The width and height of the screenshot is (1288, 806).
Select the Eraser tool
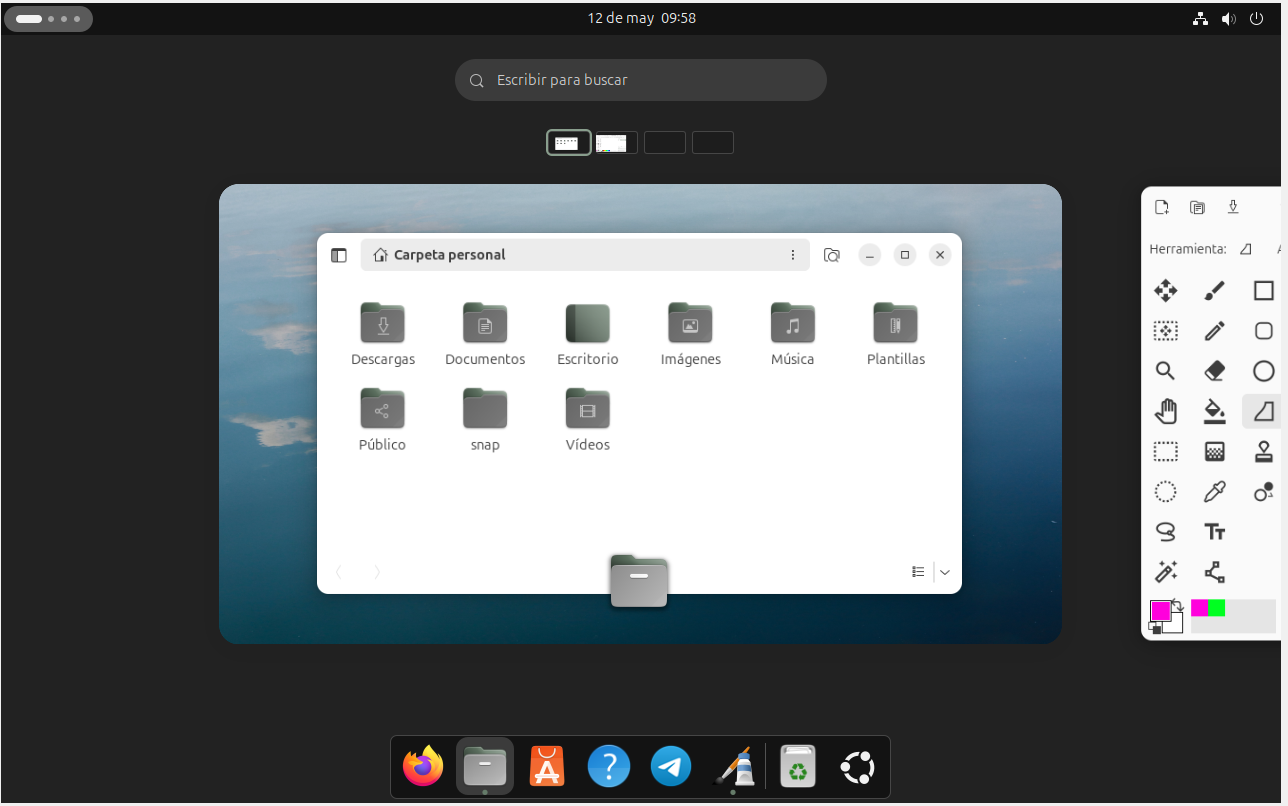click(x=1214, y=371)
